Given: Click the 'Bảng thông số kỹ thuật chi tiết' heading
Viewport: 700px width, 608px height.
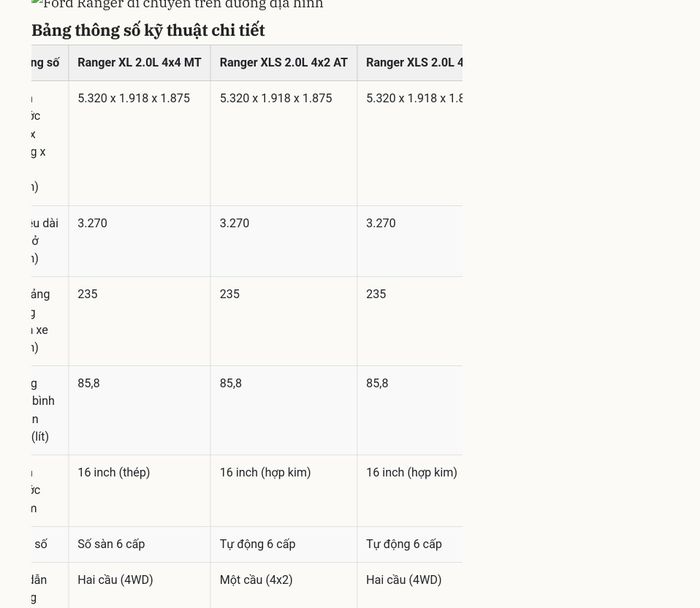Looking at the screenshot, I should (x=148, y=30).
